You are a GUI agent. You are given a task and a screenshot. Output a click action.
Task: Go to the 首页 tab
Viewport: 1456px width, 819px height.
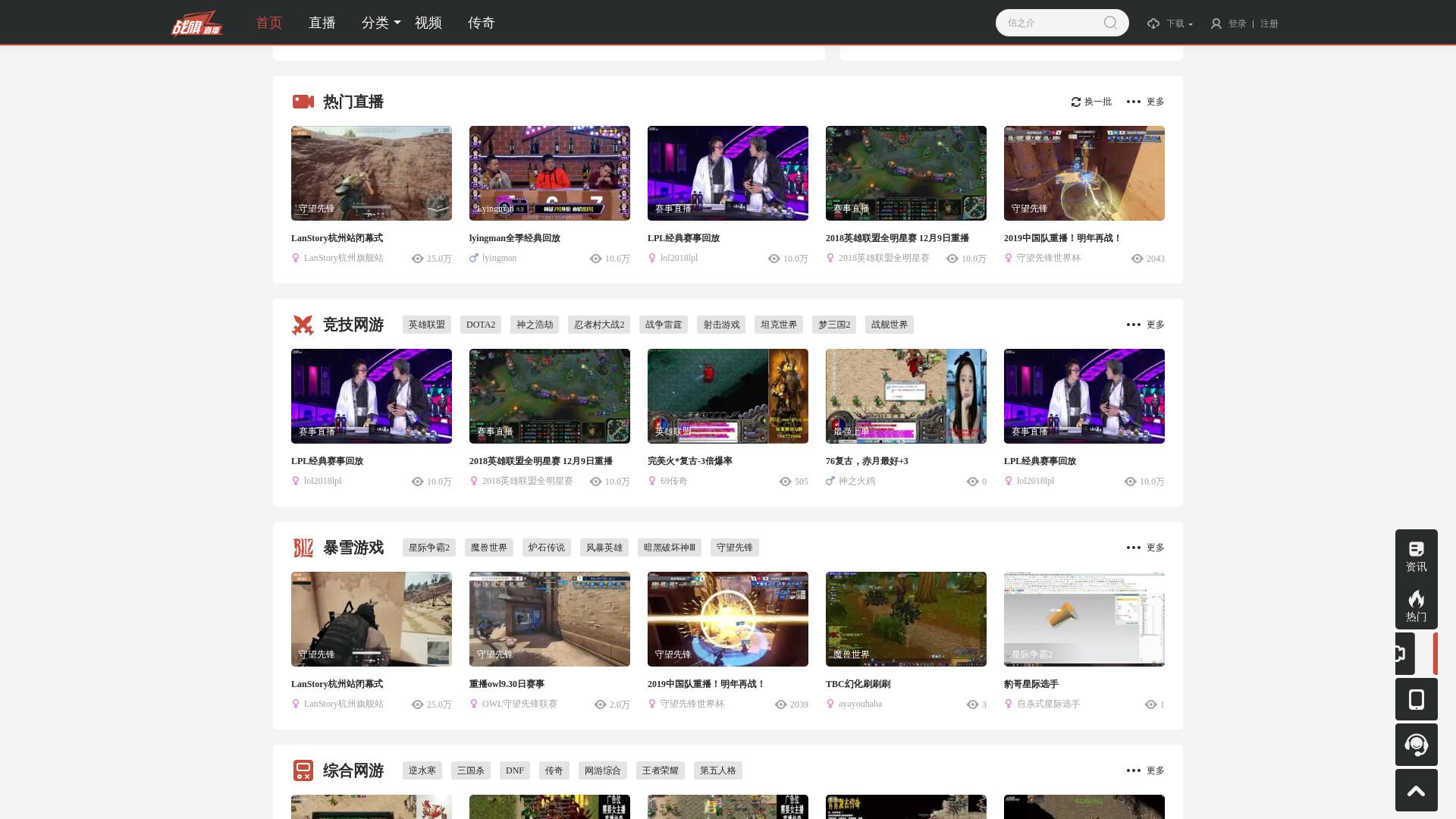pos(269,23)
